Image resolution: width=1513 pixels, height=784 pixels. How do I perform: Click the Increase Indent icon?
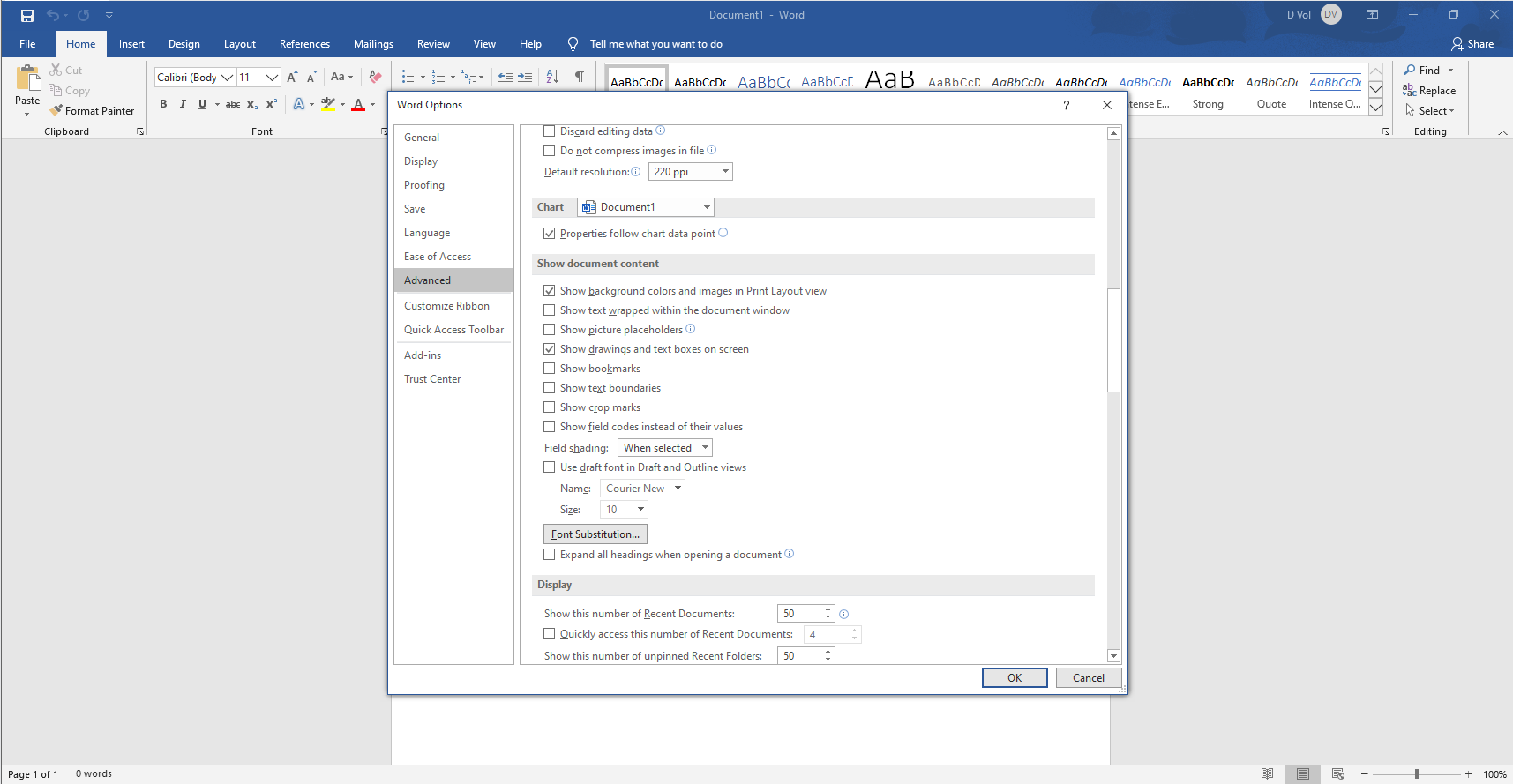point(525,77)
